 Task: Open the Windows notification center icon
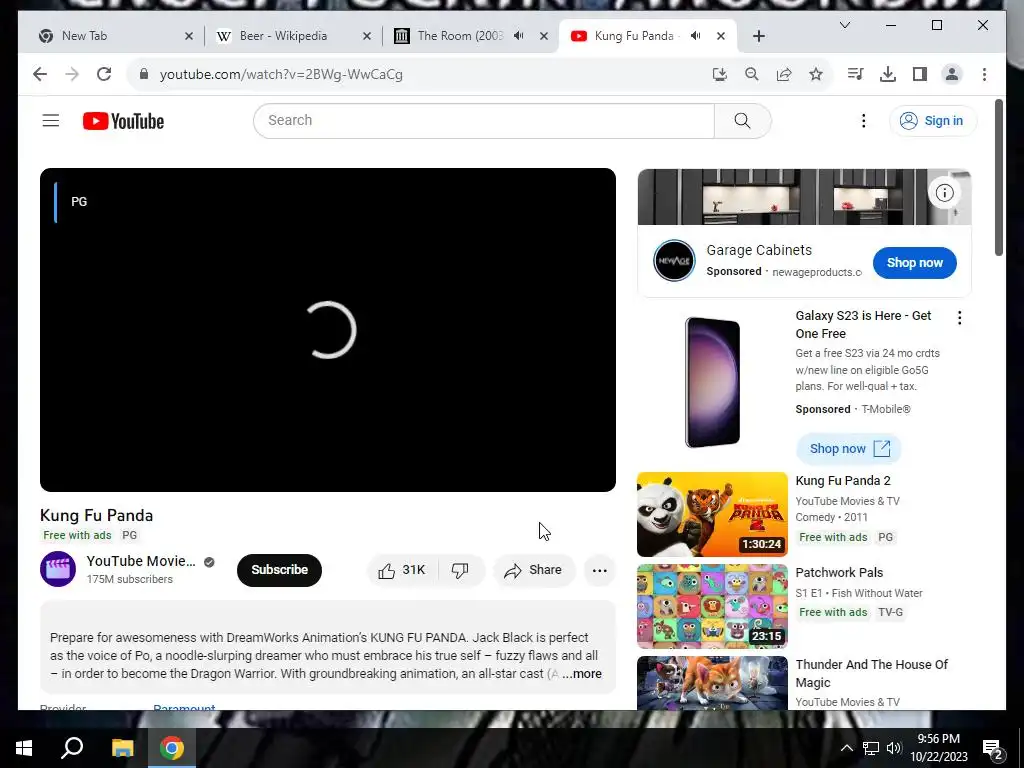[x=993, y=748]
